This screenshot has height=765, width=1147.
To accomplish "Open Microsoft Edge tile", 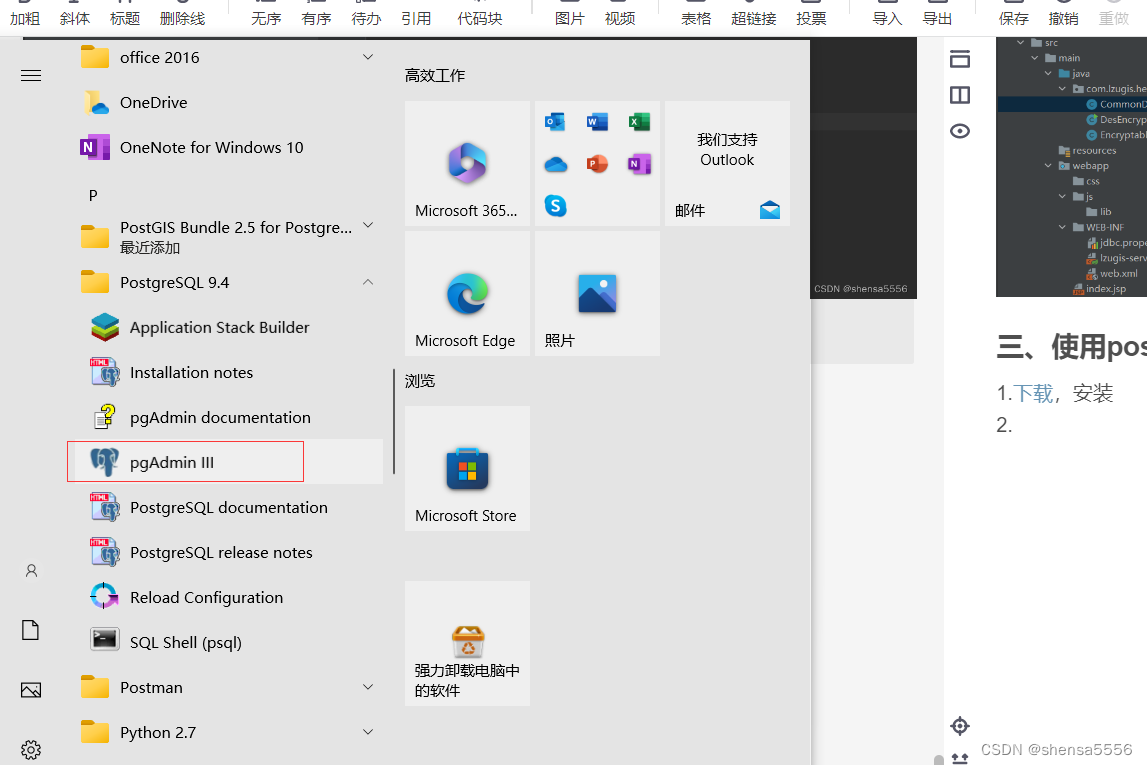I will (467, 293).
